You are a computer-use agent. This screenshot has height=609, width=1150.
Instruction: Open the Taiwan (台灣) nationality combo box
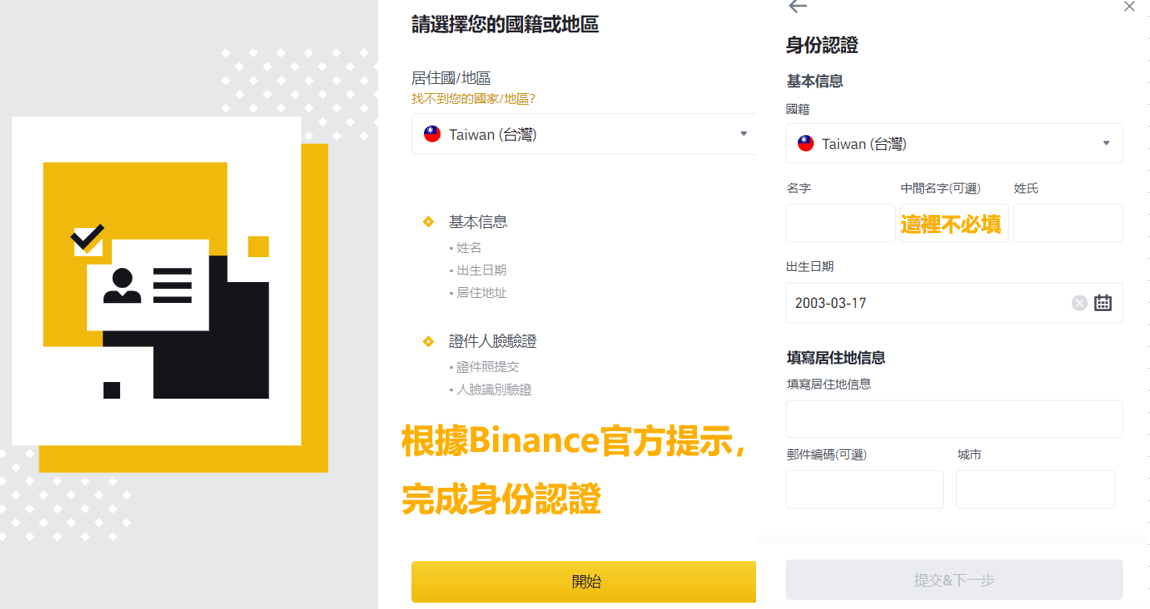954,143
